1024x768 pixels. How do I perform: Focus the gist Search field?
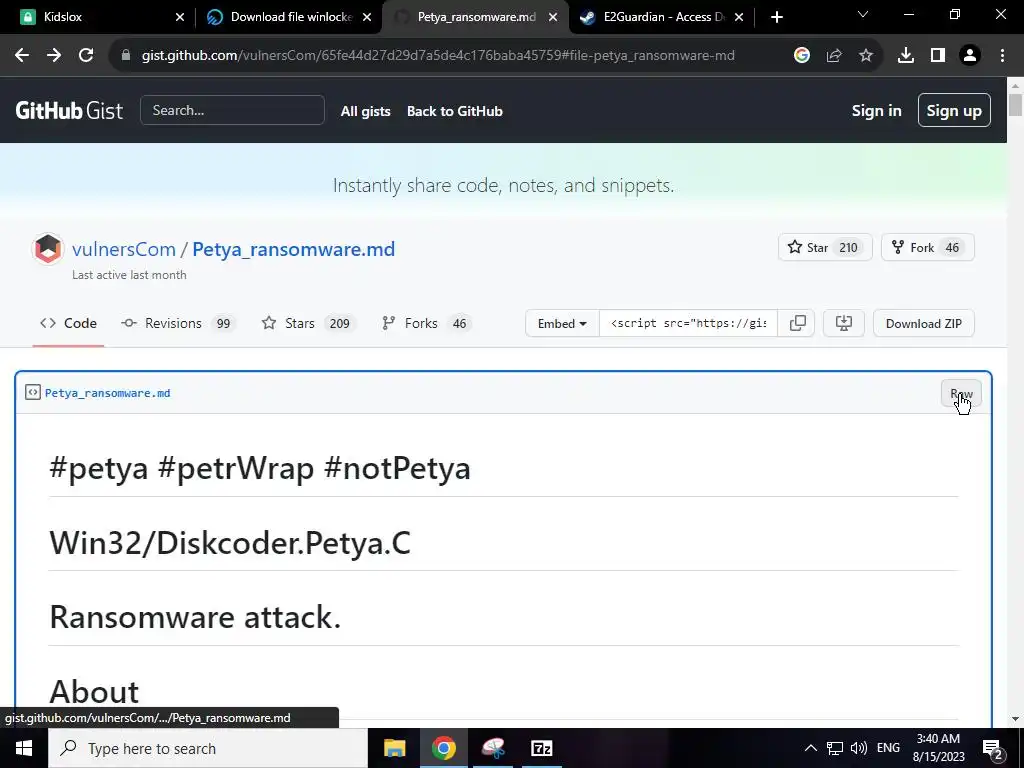(x=232, y=110)
